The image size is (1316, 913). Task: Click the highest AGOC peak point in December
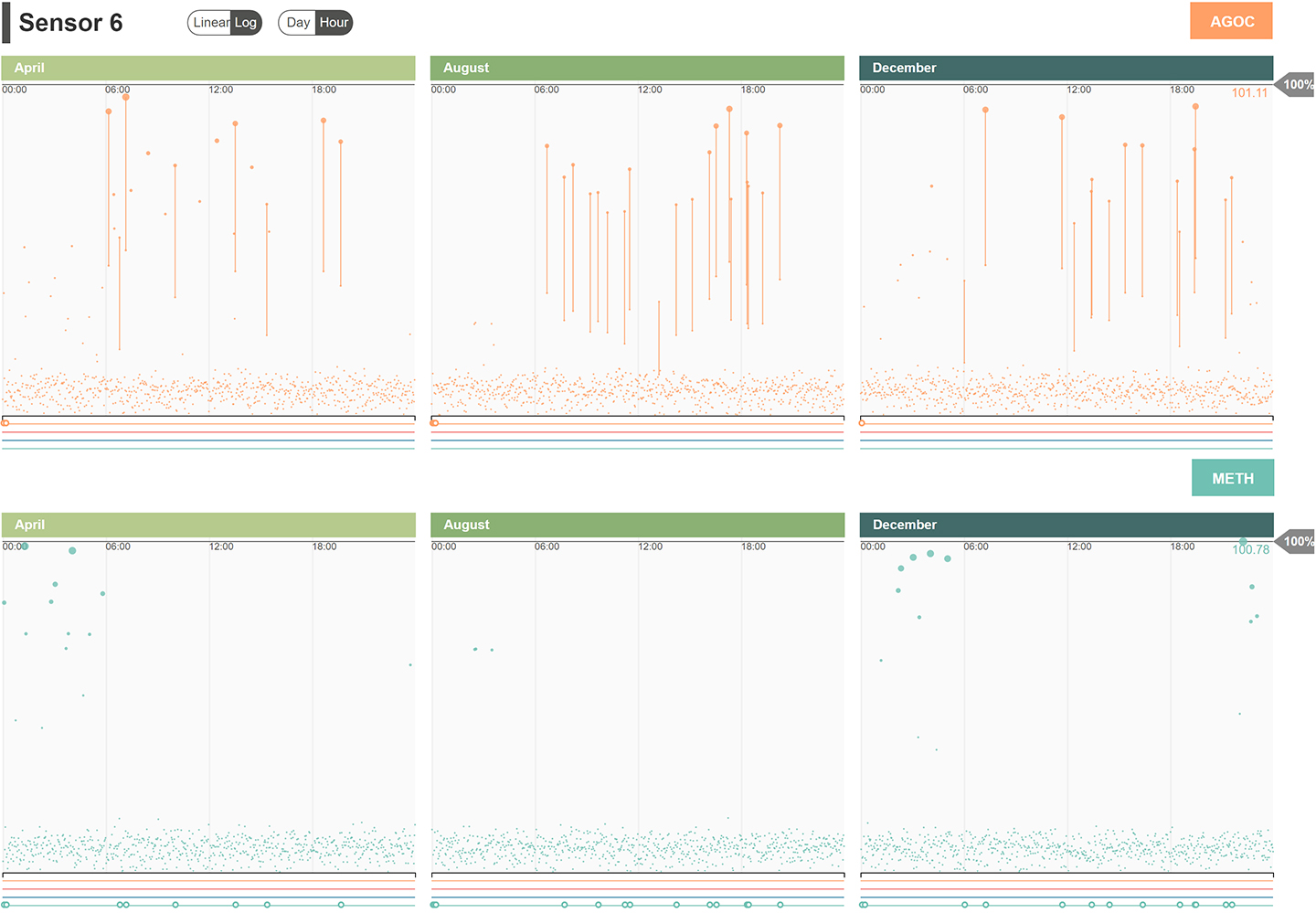tap(1195, 107)
